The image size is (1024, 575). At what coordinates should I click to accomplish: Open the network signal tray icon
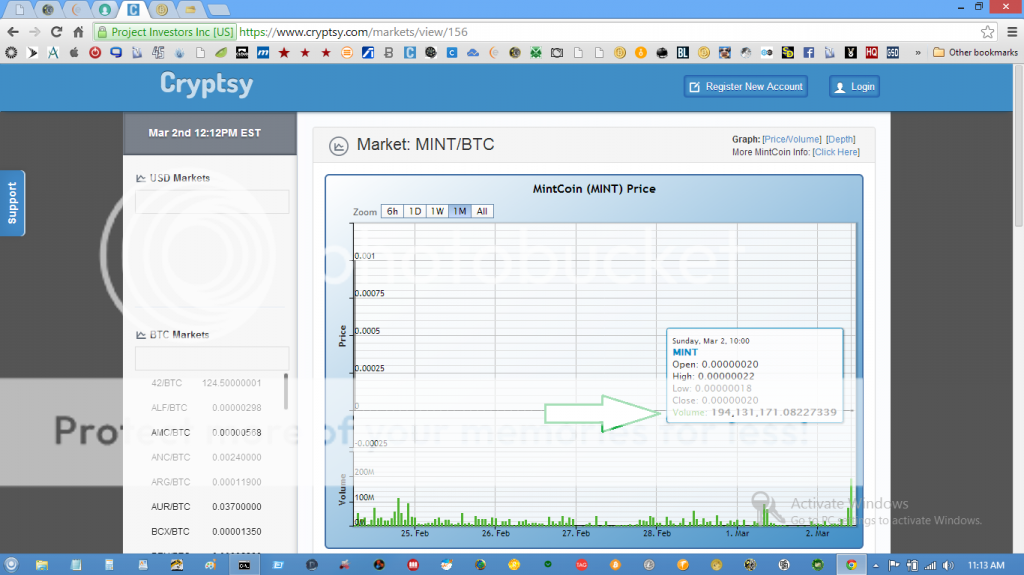point(930,565)
